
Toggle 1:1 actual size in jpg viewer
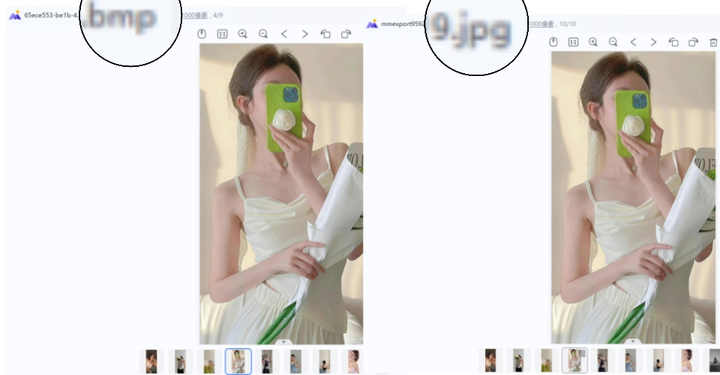[573, 42]
